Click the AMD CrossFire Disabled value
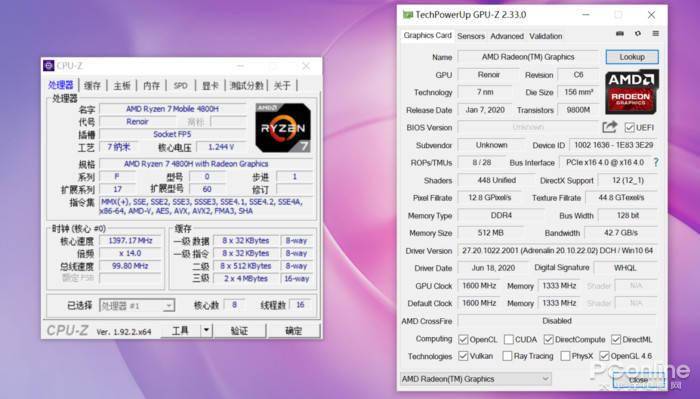The width and height of the screenshot is (700, 399). (557, 321)
